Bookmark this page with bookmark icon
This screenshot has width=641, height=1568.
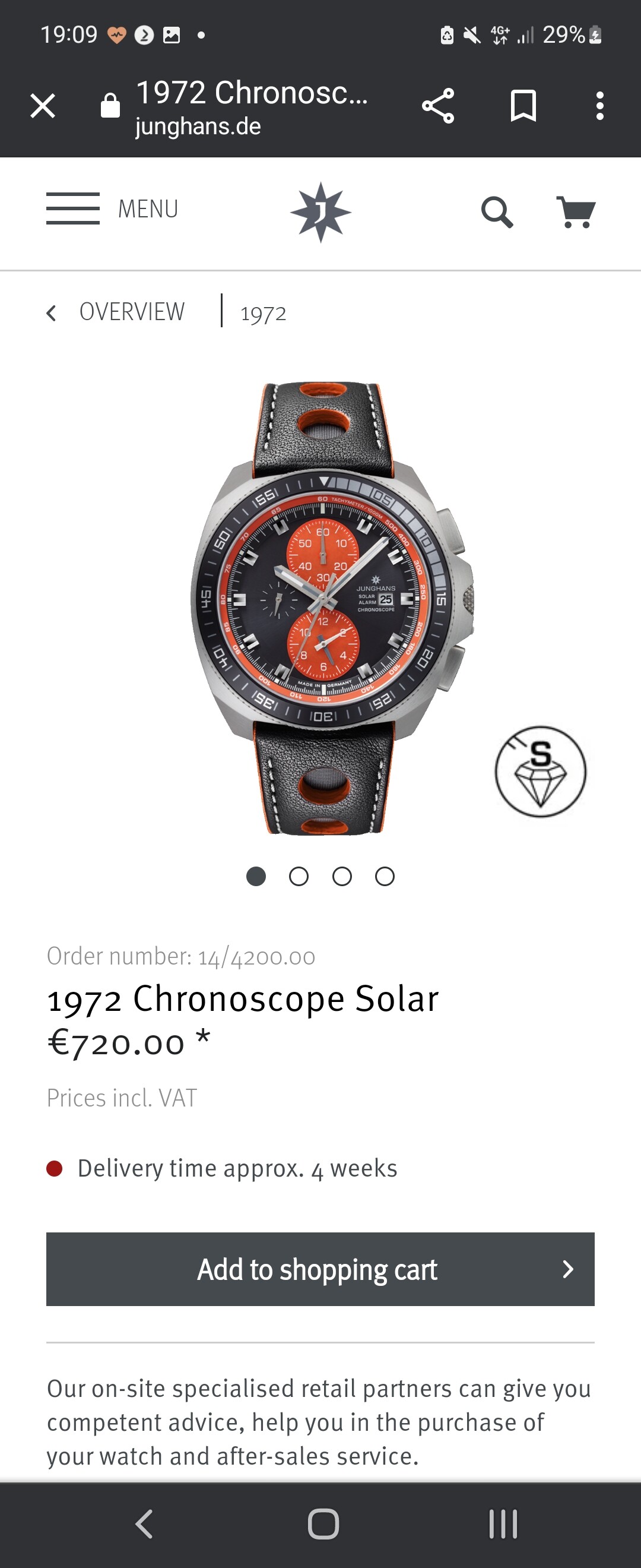coord(523,106)
